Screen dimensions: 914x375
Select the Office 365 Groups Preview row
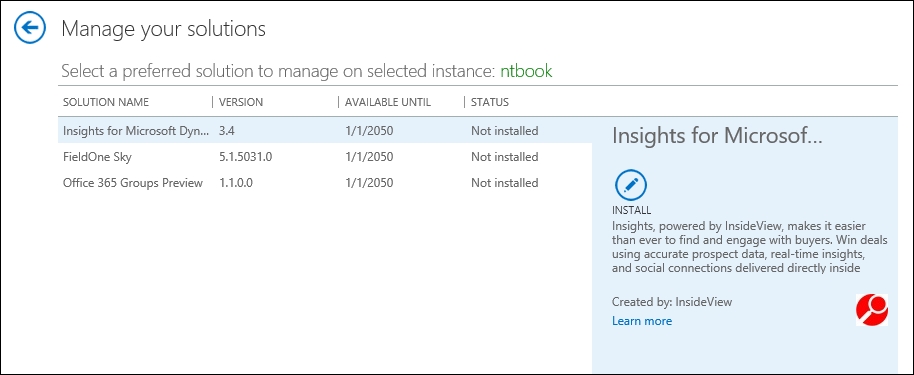[325, 183]
